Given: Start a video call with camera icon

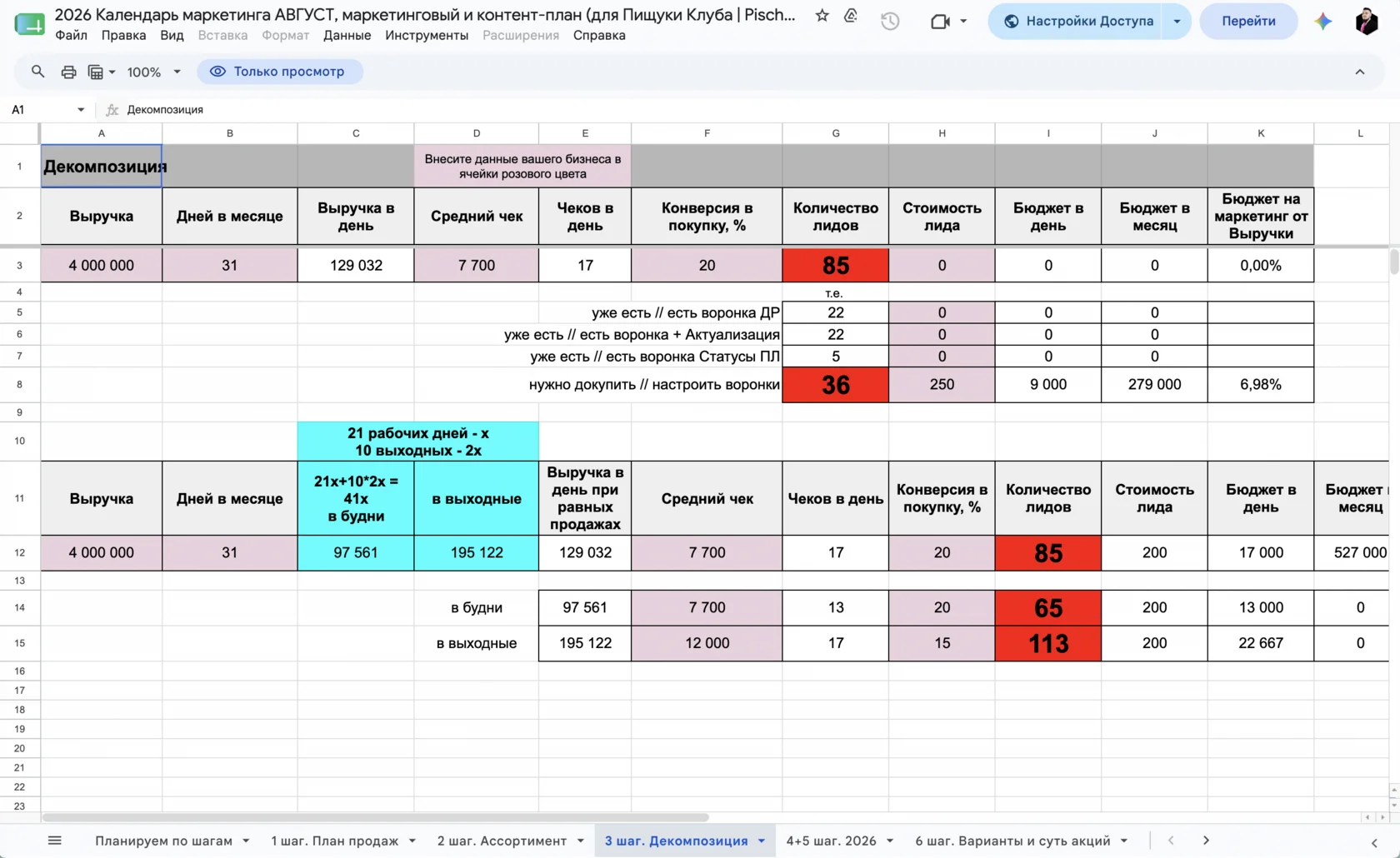Looking at the screenshot, I should (x=940, y=22).
